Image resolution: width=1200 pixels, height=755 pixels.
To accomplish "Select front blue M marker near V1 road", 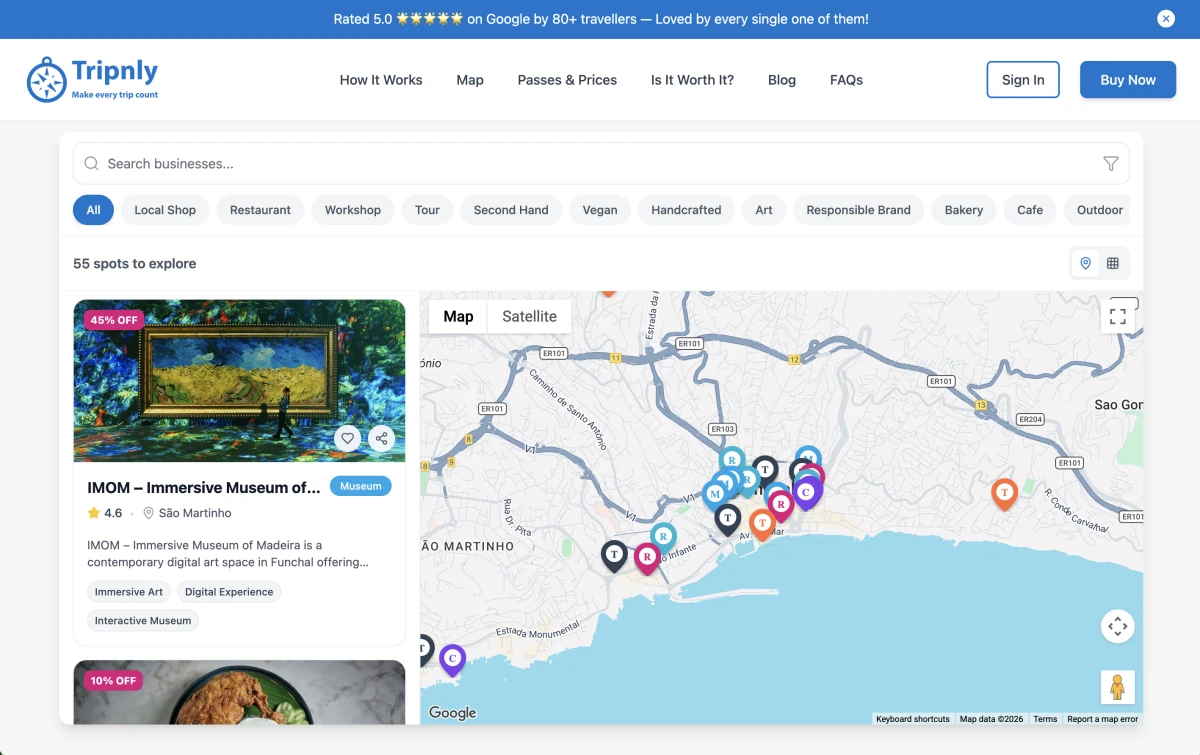I will click(x=715, y=495).
